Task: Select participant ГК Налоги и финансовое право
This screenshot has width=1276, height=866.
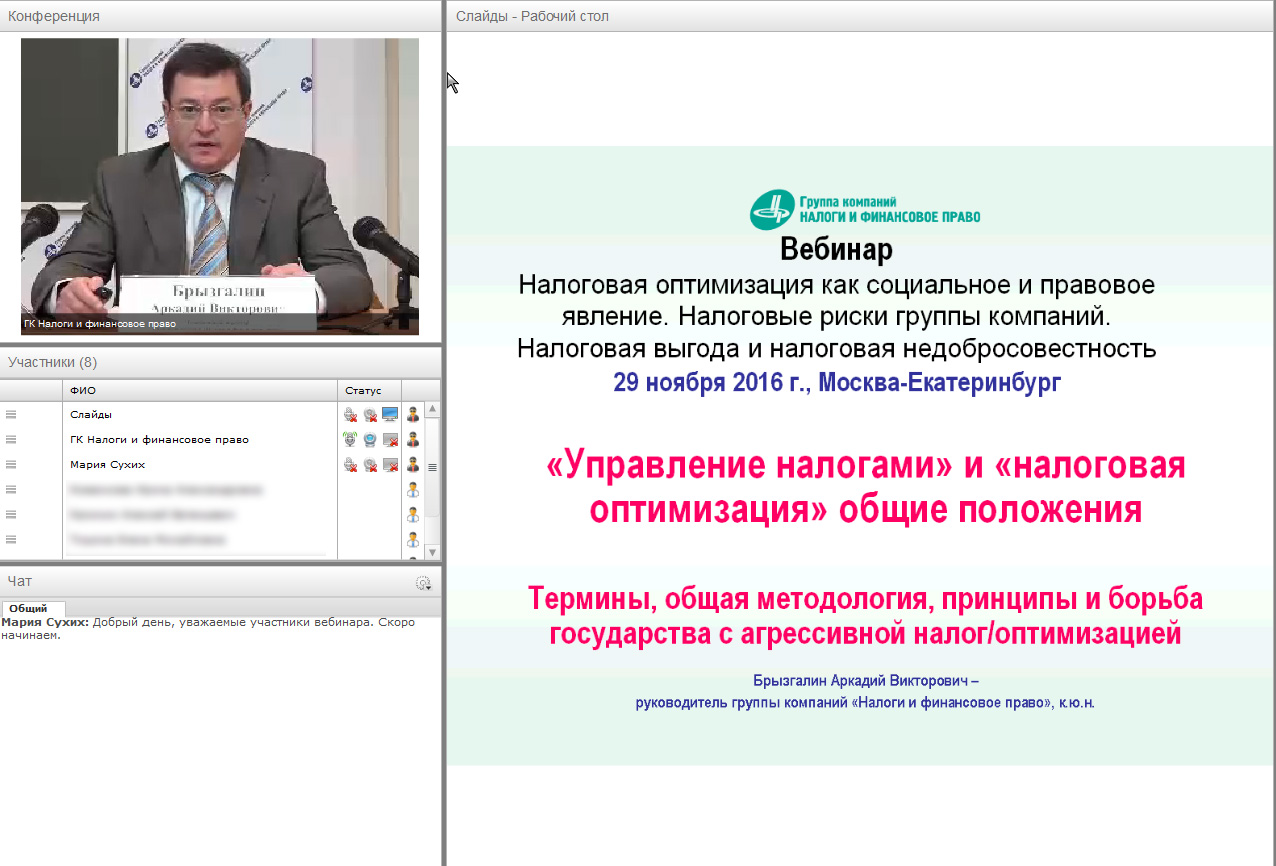Action: click(x=160, y=439)
